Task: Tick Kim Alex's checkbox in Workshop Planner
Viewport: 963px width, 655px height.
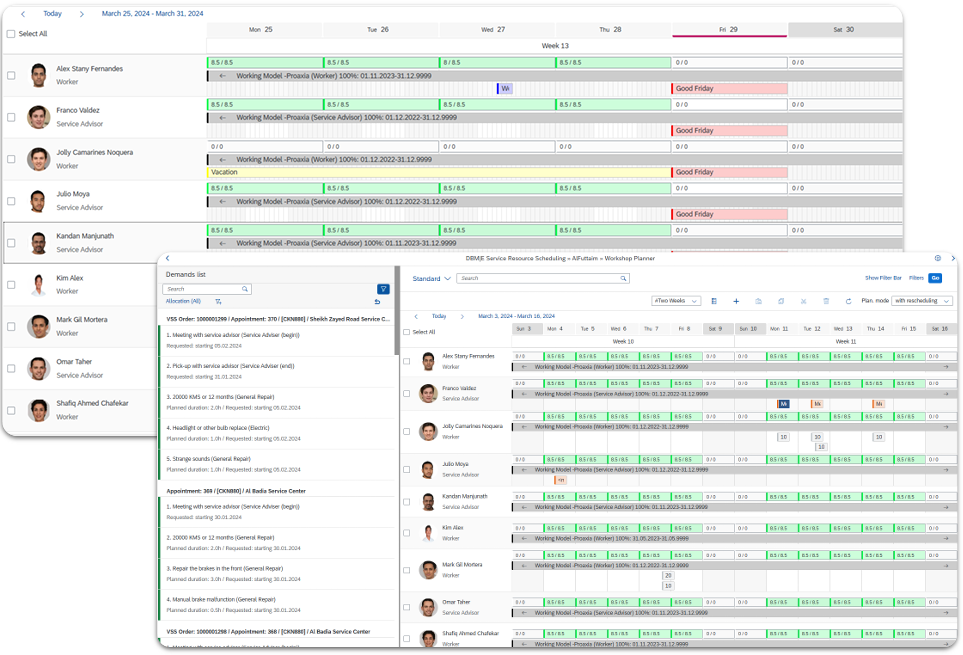Action: click(407, 533)
